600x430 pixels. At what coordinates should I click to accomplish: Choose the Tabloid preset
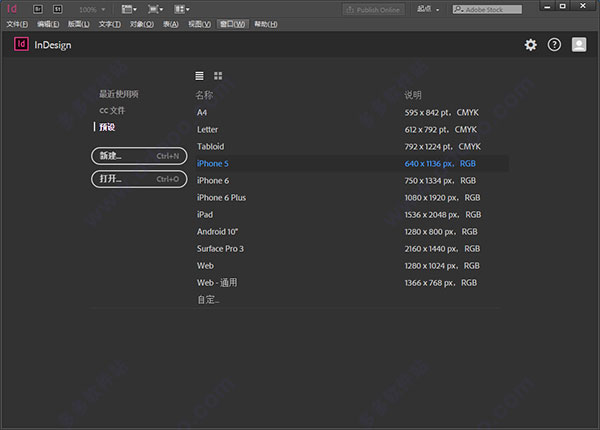click(x=352, y=147)
